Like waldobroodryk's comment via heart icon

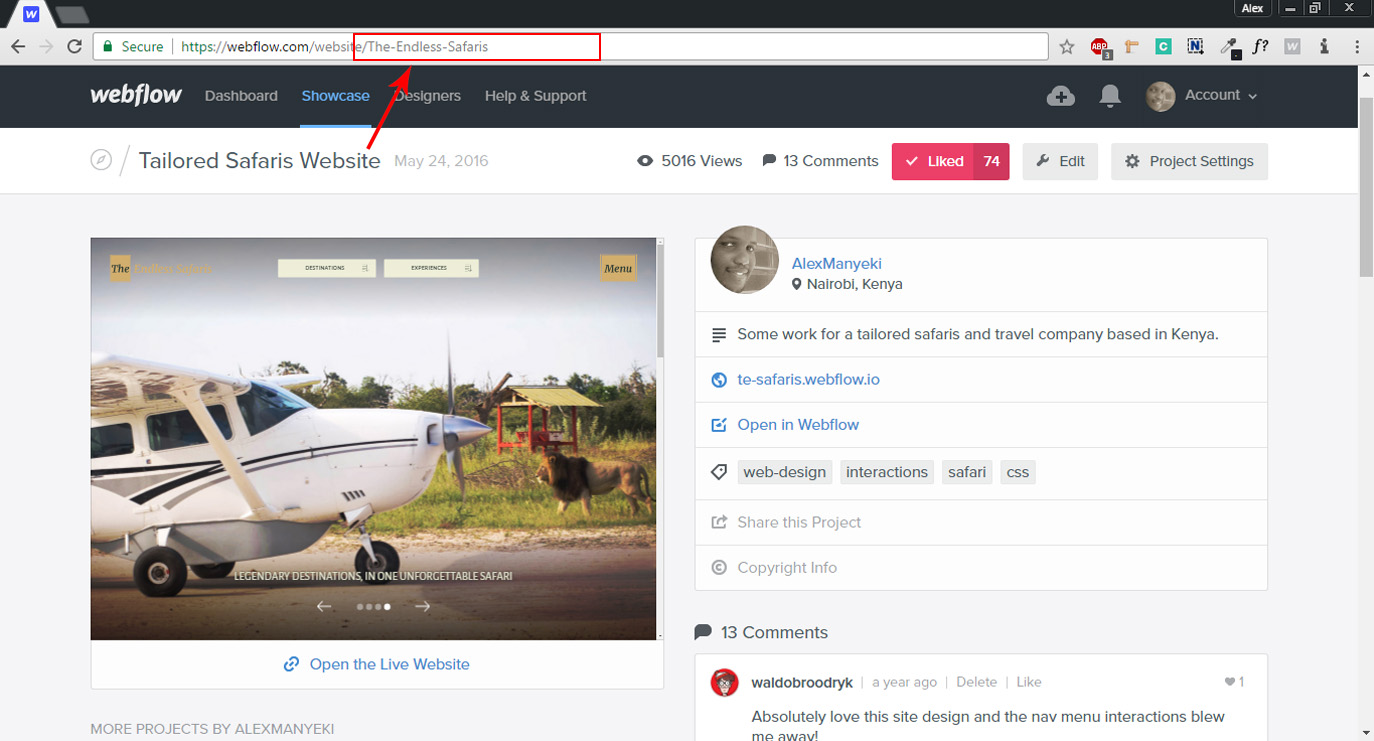(1230, 682)
